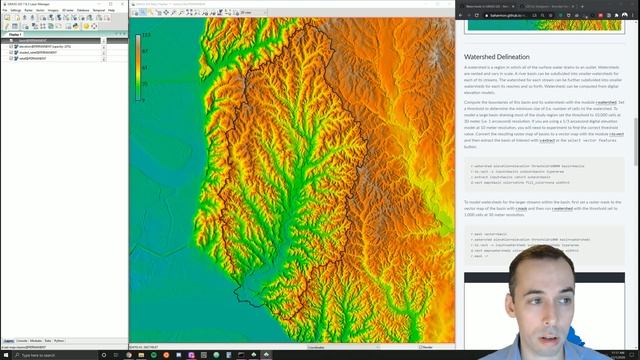The width and height of the screenshot is (640, 360).
Task: Open GUI settings yellow icon
Action: click(86, 26)
